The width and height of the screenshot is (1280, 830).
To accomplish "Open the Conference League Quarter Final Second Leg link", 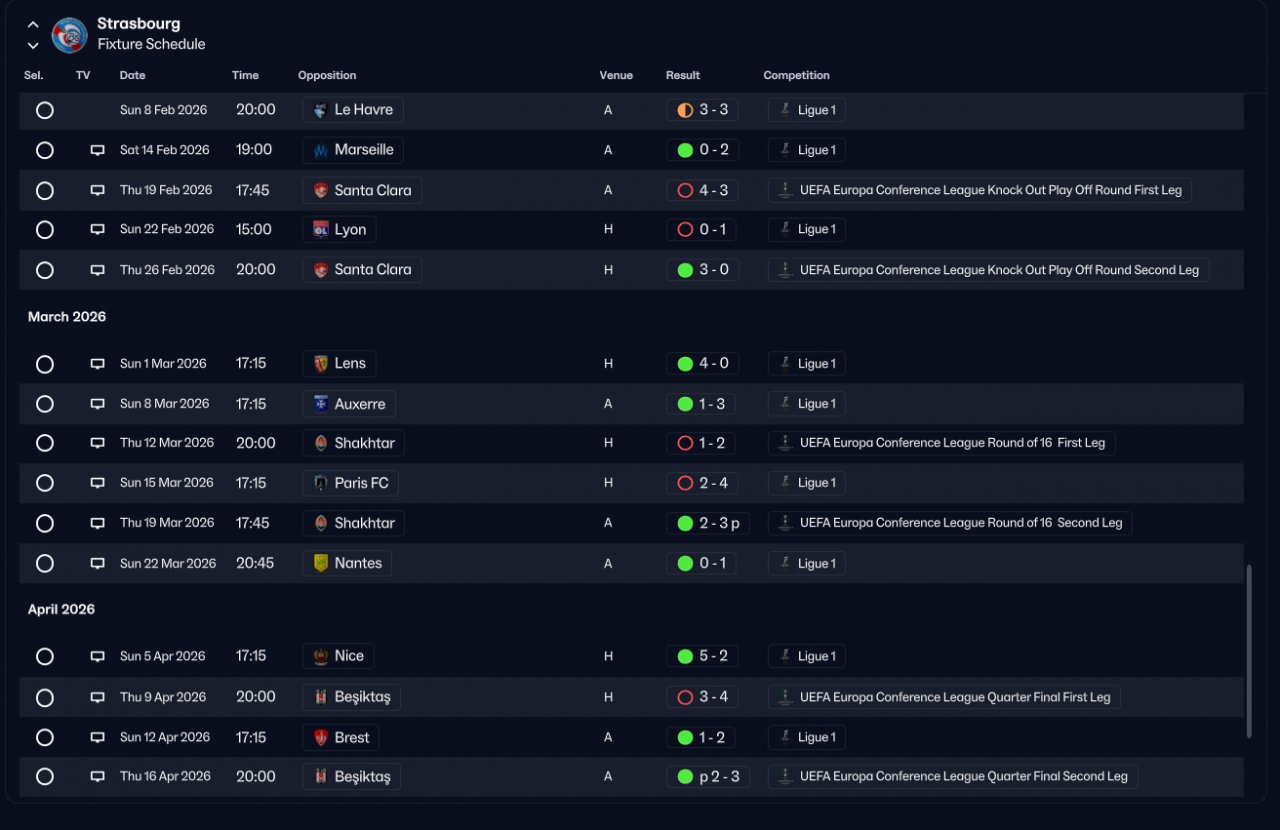I will 953,776.
